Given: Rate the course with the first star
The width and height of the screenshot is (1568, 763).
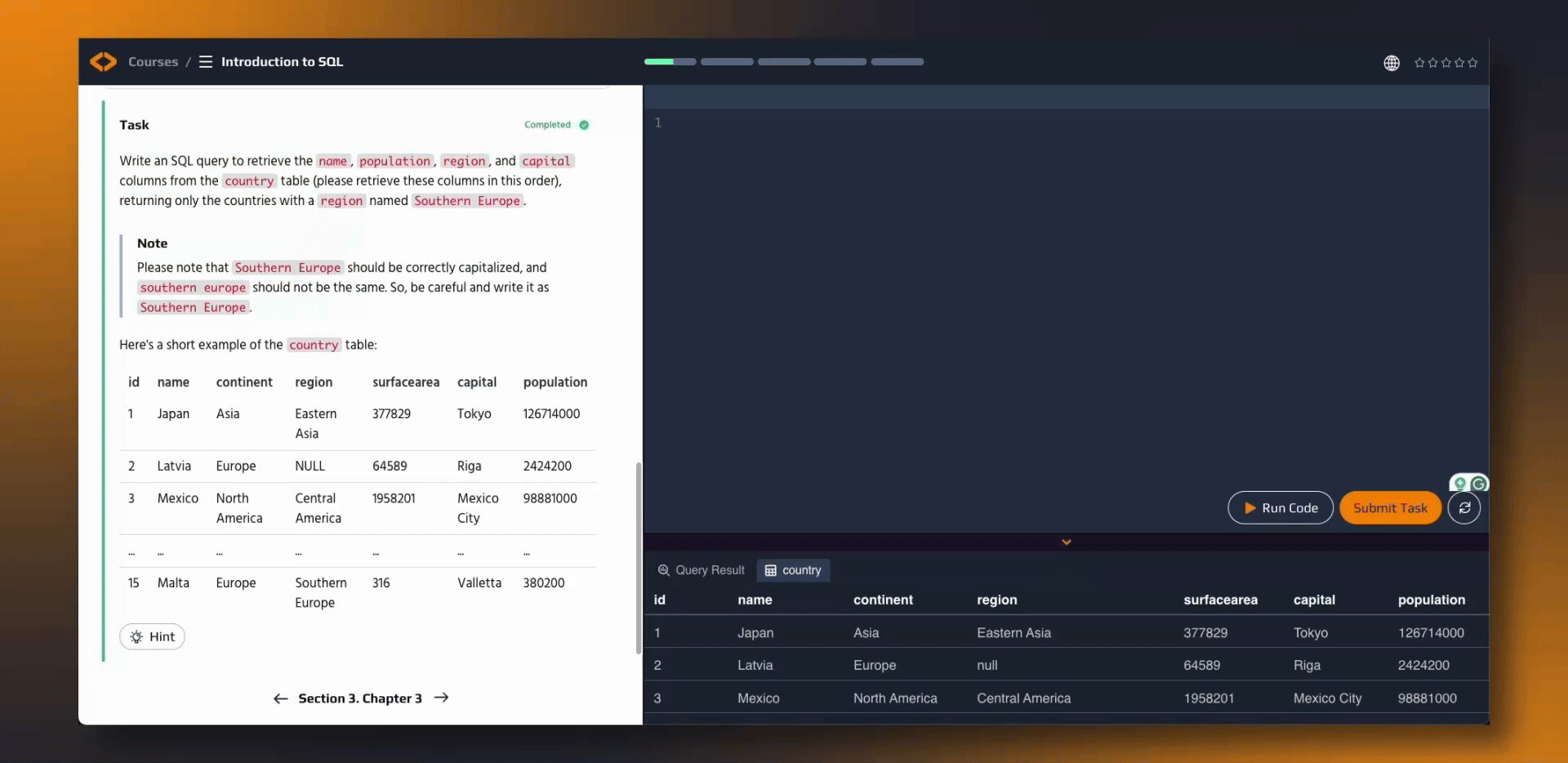Looking at the screenshot, I should 1419,63.
